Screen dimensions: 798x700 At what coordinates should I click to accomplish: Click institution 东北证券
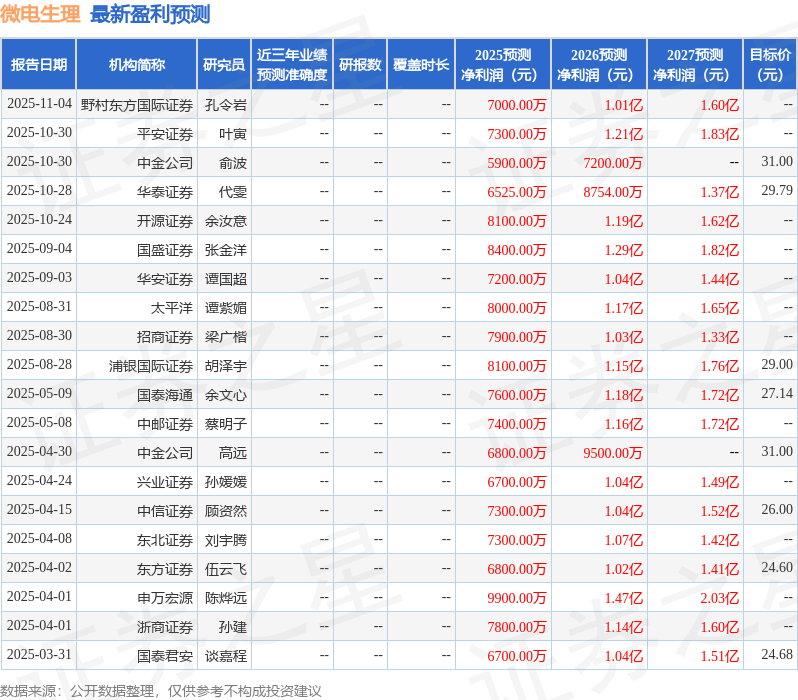tap(165, 541)
